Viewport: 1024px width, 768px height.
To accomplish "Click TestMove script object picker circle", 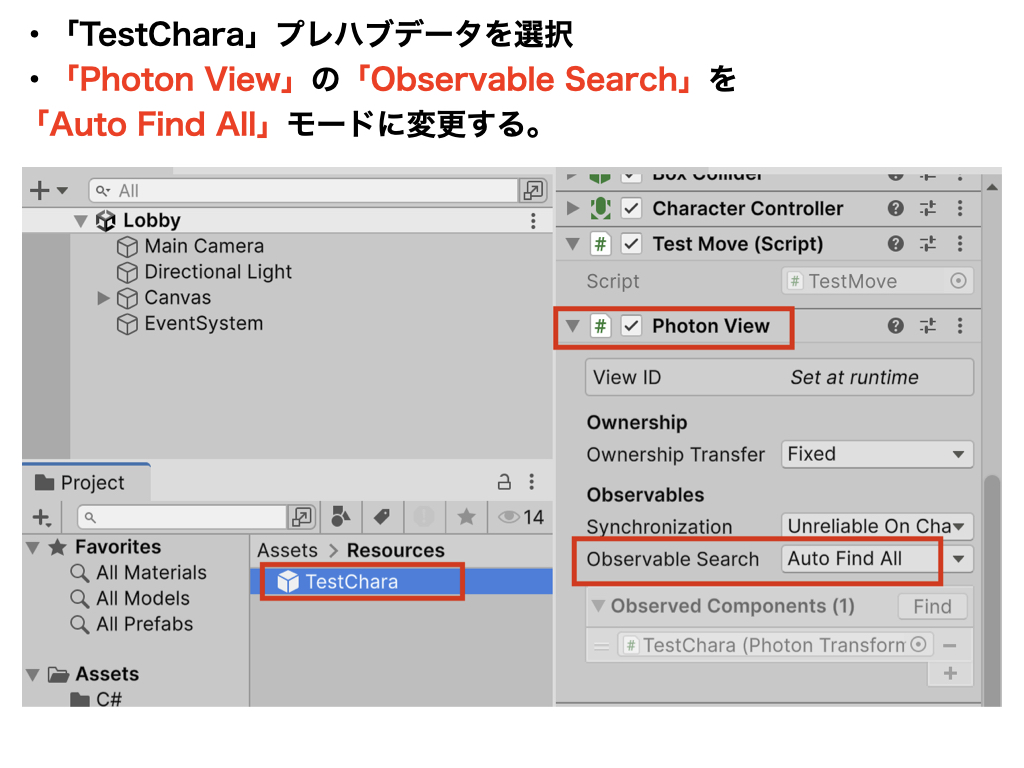I will [x=958, y=281].
